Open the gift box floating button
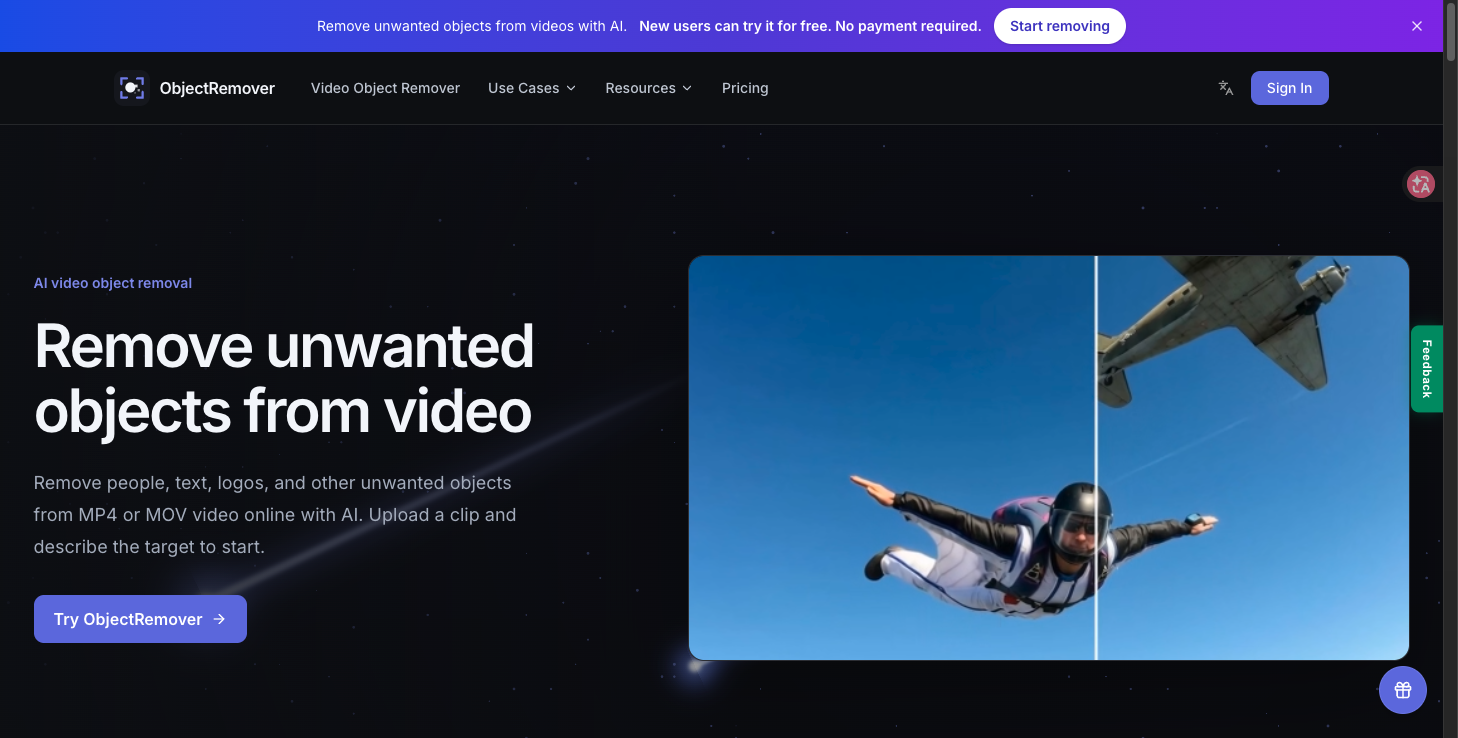 (1403, 690)
